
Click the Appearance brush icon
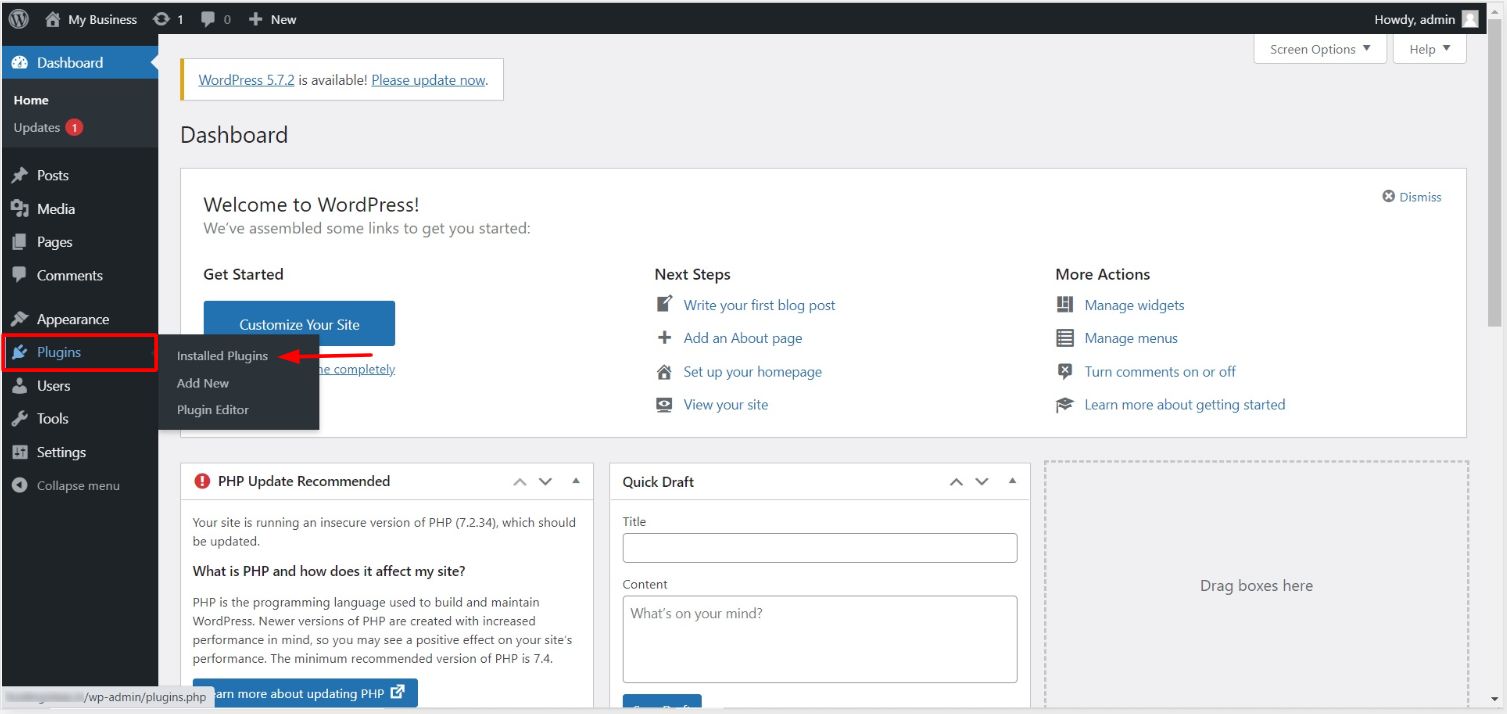[20, 319]
